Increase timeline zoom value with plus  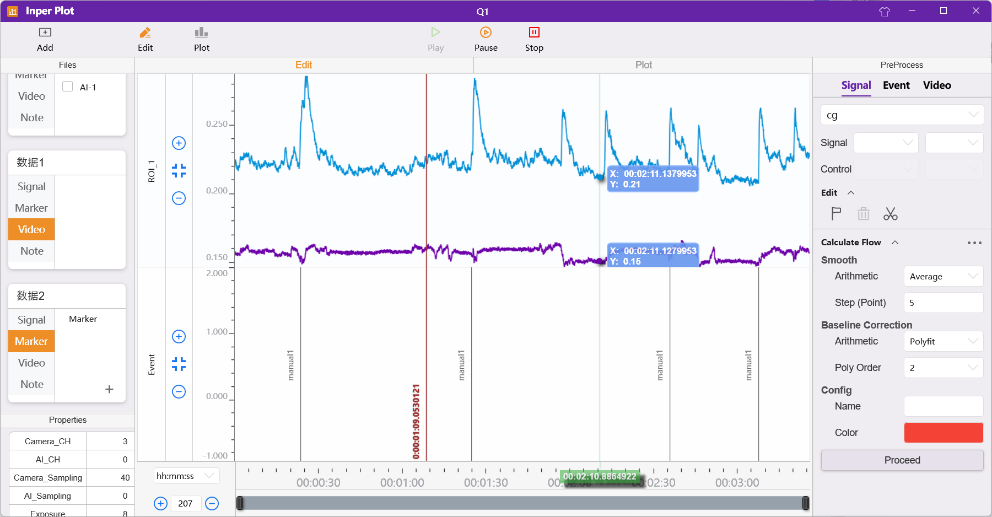pos(161,504)
